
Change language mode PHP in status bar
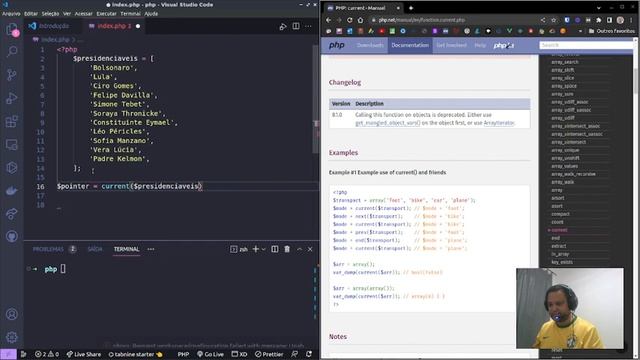pos(183,354)
